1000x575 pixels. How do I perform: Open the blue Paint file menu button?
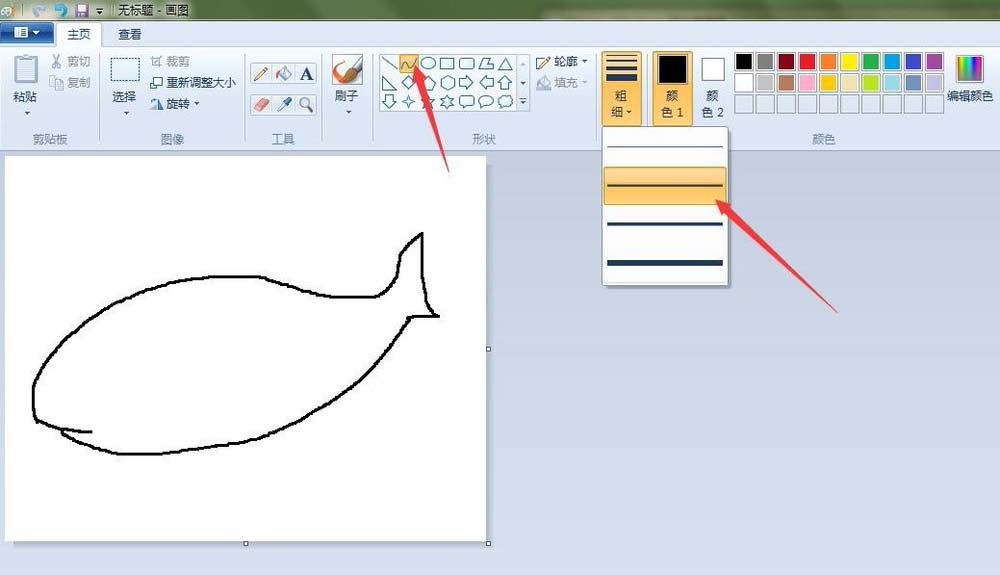coord(26,33)
